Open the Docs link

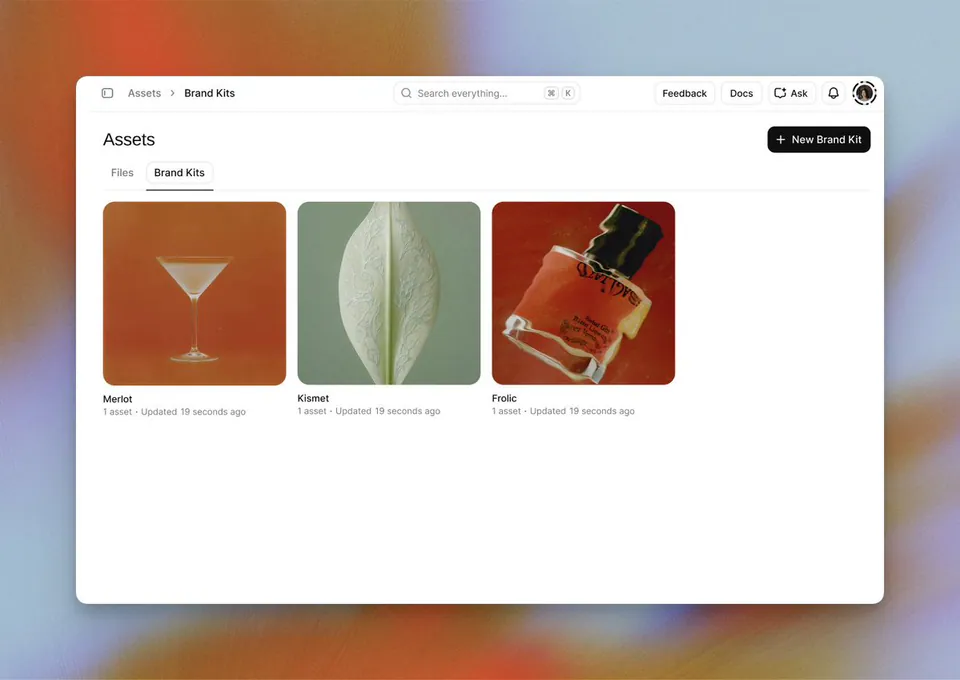[x=741, y=93]
